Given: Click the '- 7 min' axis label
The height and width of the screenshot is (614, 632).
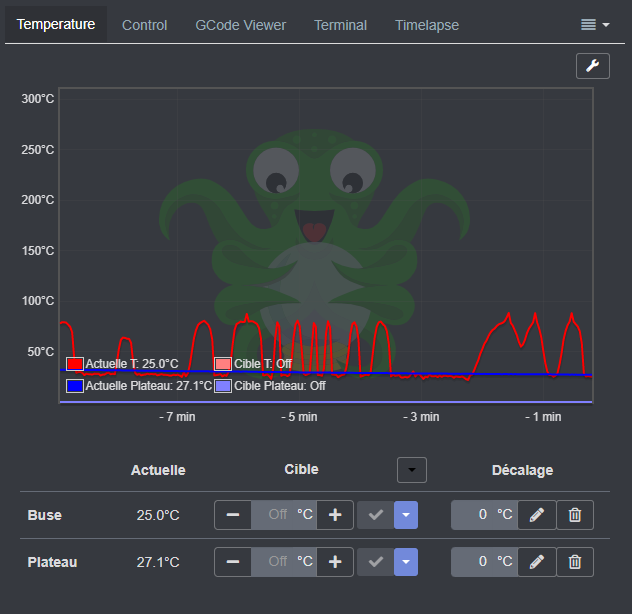Looking at the screenshot, I should tap(177, 417).
